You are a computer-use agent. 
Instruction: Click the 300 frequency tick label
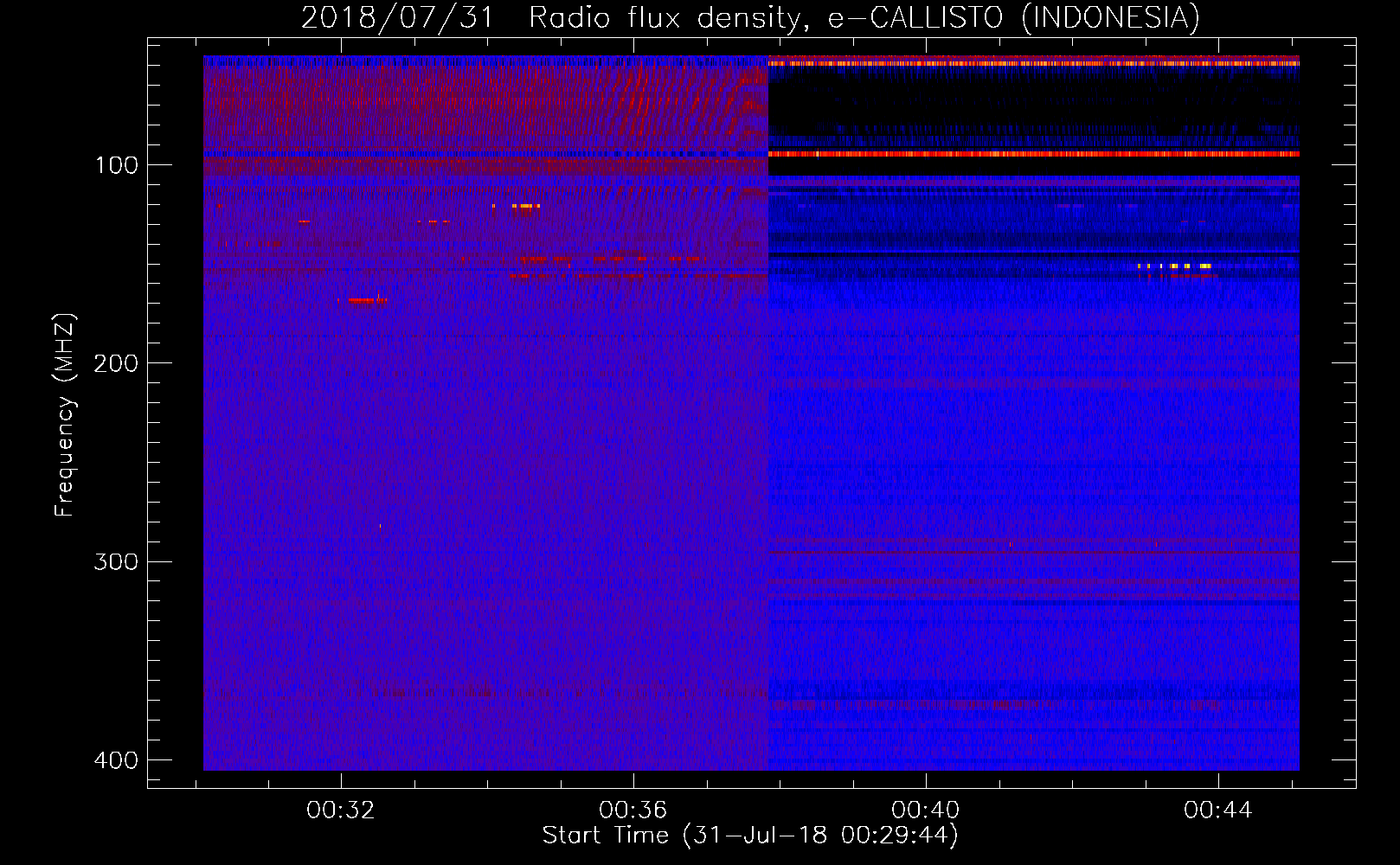(x=116, y=562)
